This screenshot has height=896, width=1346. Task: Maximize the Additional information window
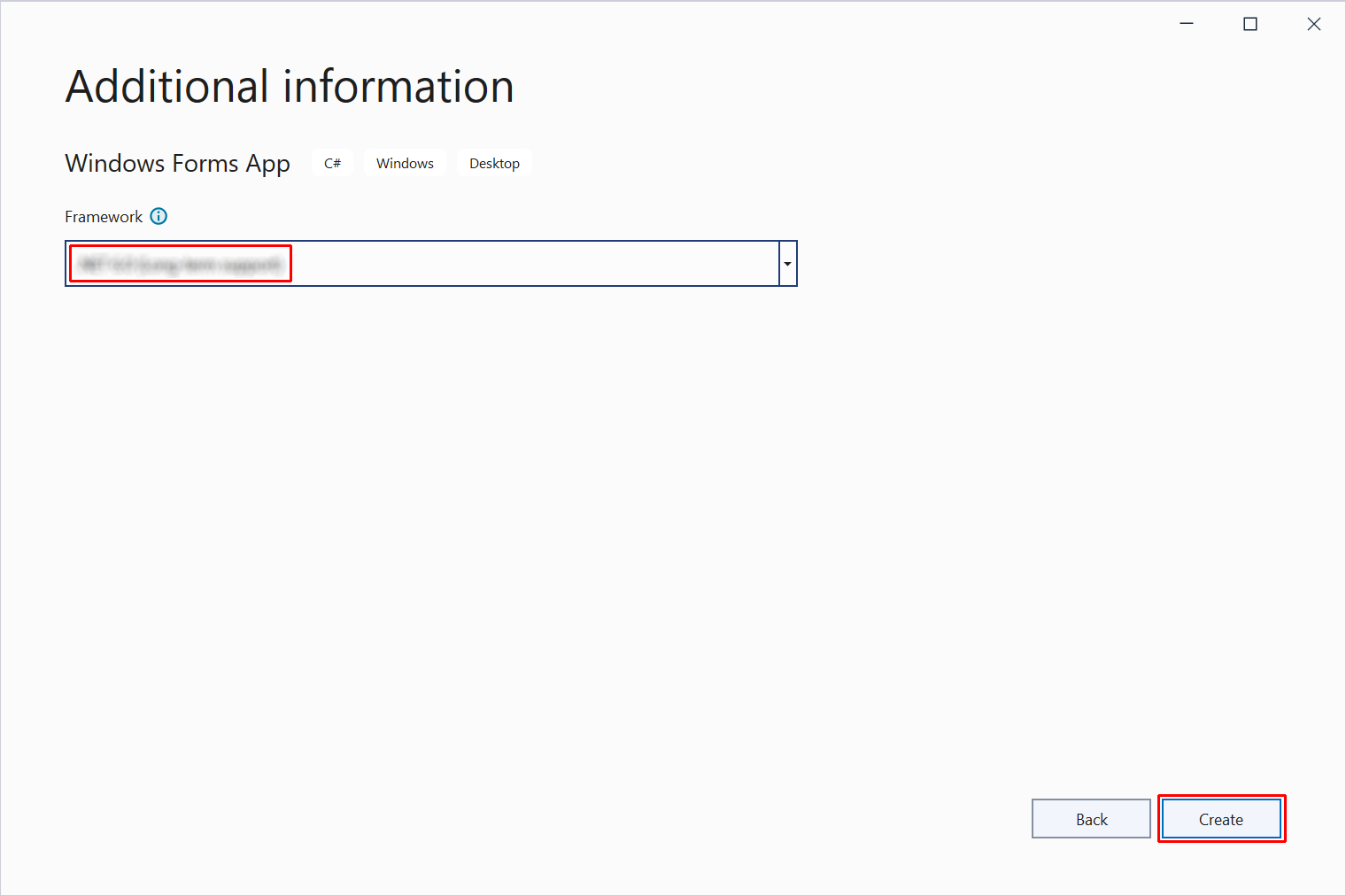[1250, 24]
